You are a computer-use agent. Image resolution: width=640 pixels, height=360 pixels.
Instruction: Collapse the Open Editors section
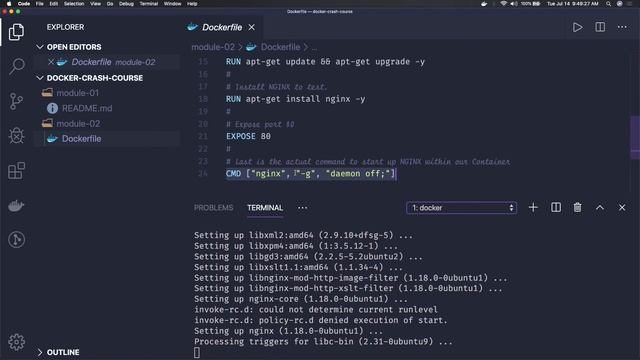click(x=40, y=47)
